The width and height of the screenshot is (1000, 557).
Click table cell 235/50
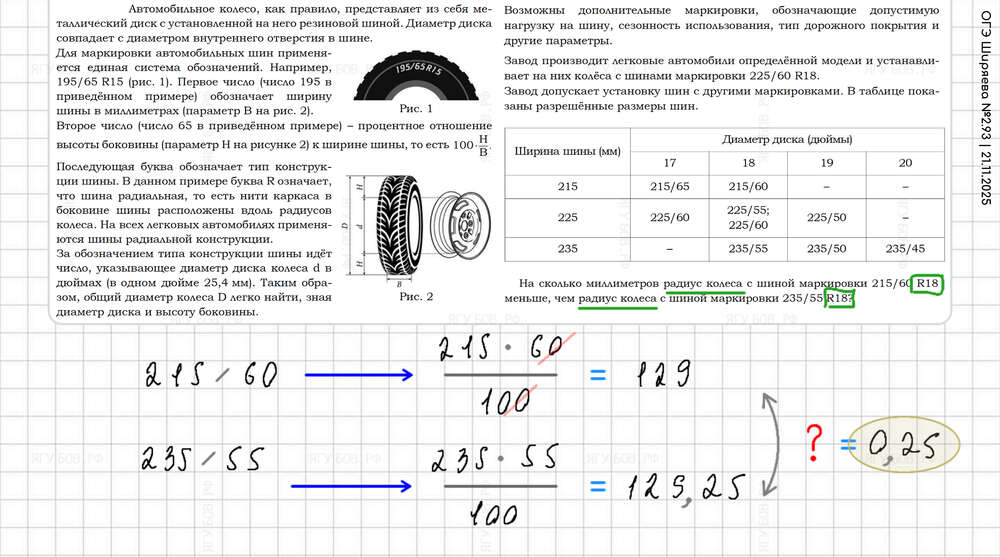click(x=826, y=249)
